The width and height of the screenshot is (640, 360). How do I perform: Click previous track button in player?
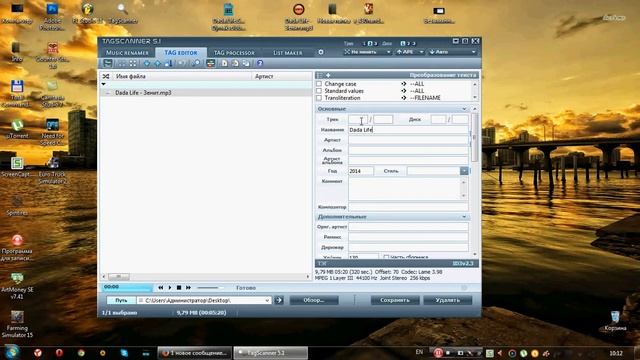click(x=160, y=288)
